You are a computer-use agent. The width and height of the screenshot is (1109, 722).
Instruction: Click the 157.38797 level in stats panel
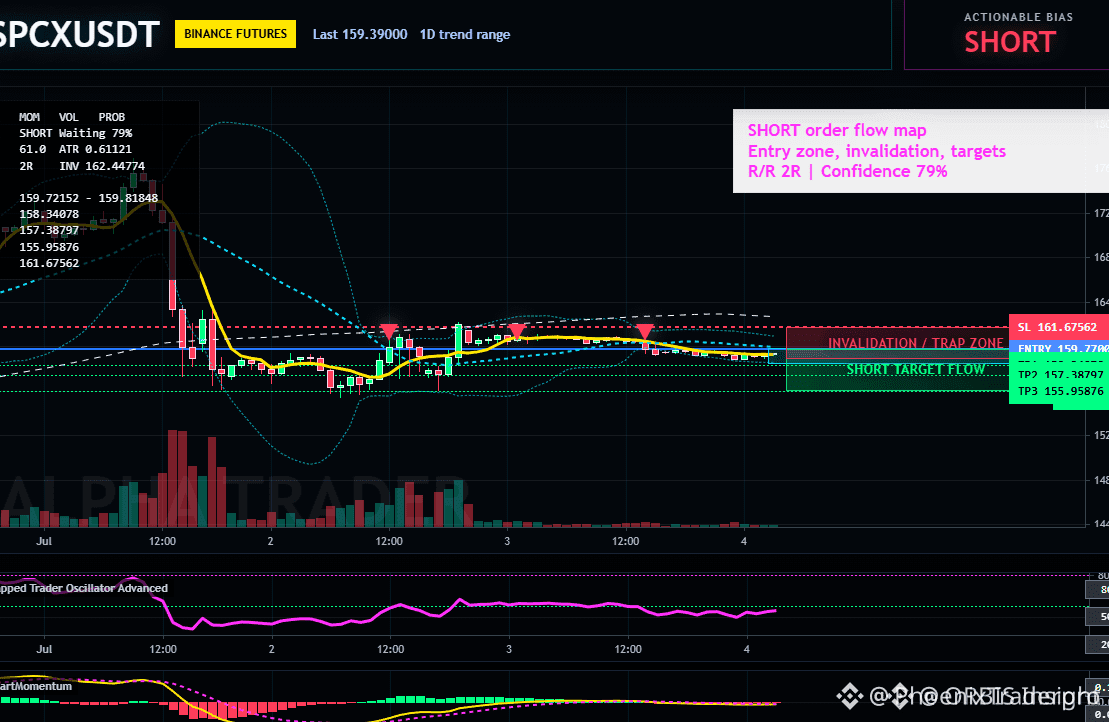tap(49, 231)
